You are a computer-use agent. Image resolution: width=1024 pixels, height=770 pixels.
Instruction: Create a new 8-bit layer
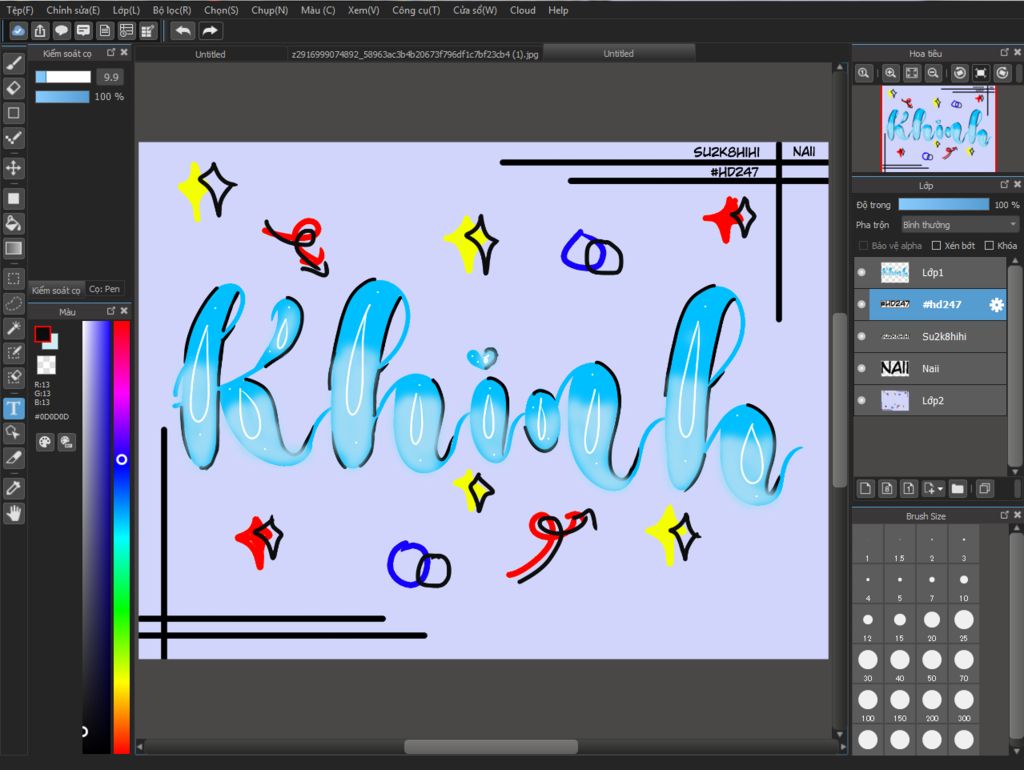coord(887,489)
